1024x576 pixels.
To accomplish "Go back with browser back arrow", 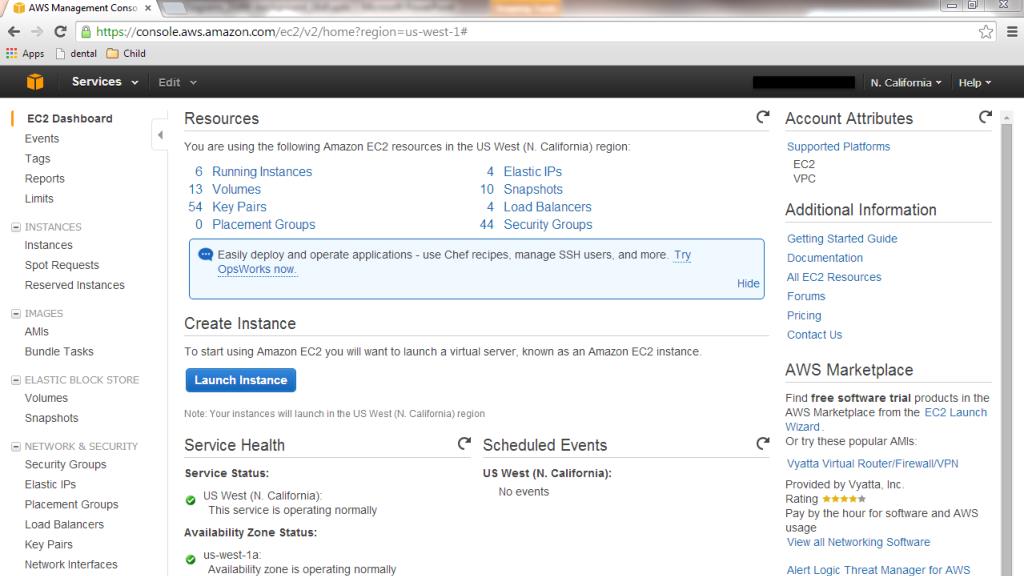I will [14, 31].
